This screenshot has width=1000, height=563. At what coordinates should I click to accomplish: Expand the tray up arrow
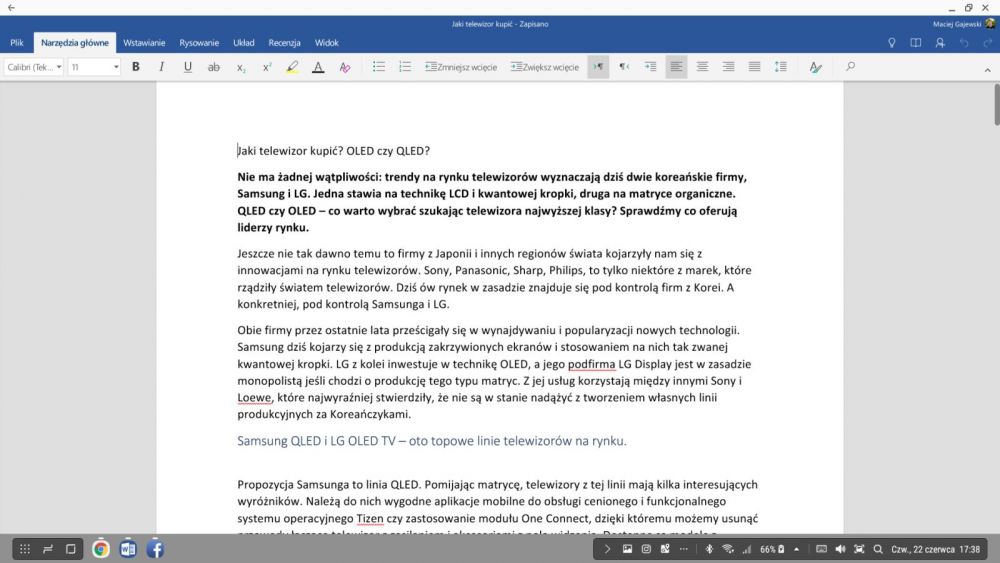(797, 549)
